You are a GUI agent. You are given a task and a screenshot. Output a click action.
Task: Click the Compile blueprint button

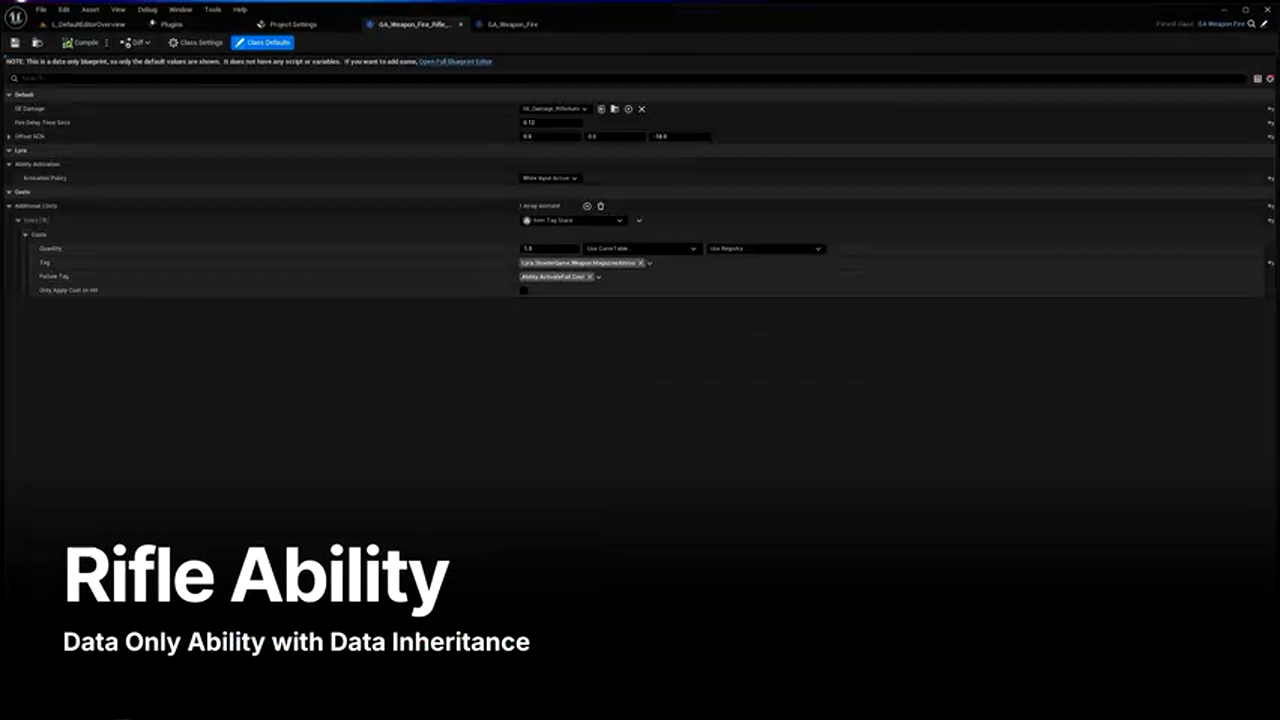(81, 43)
